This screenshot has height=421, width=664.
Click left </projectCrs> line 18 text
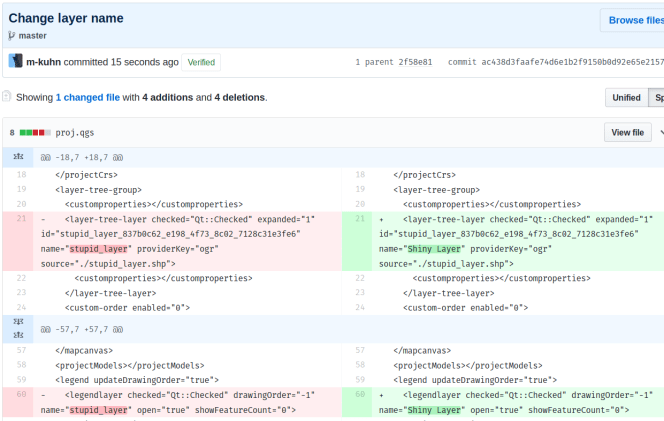click(86, 175)
